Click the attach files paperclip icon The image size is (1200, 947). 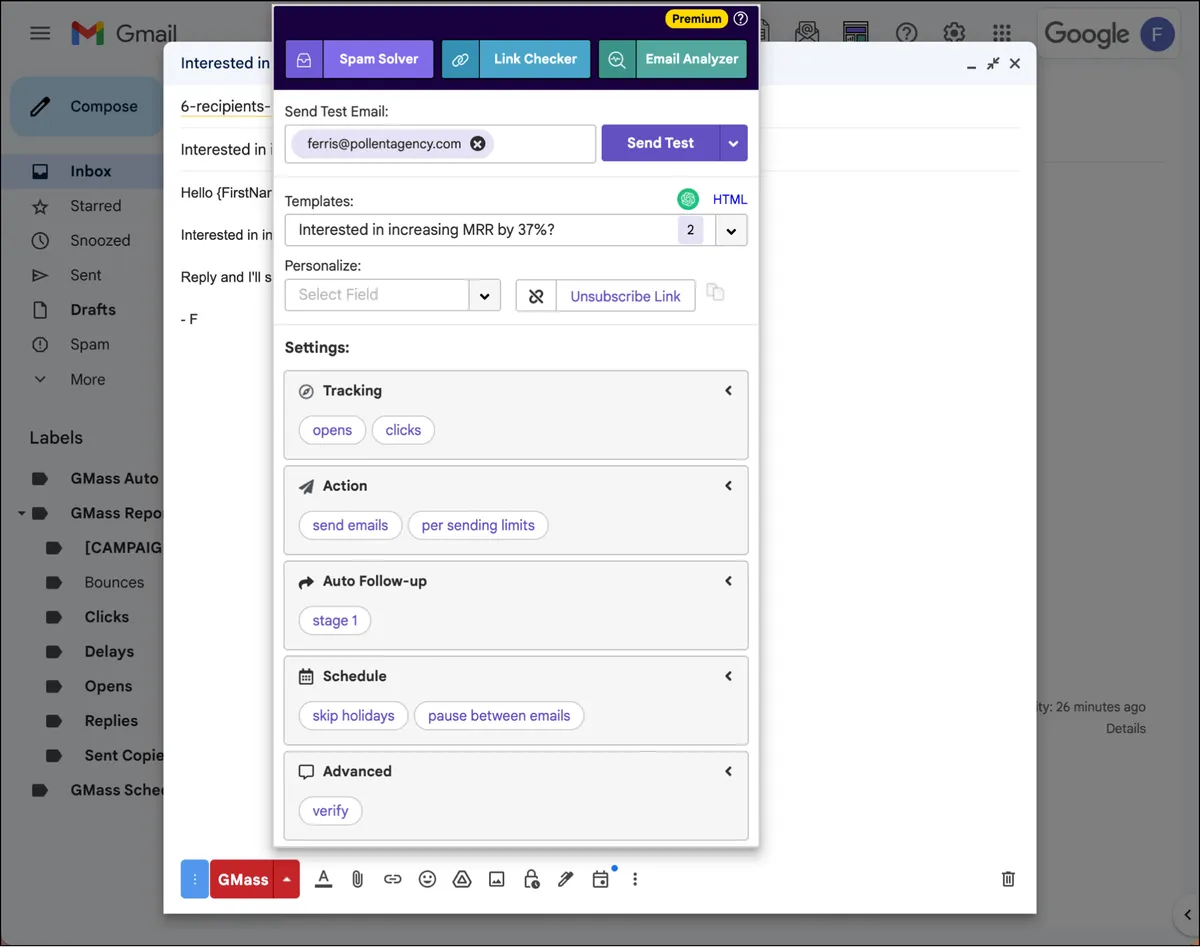357,879
